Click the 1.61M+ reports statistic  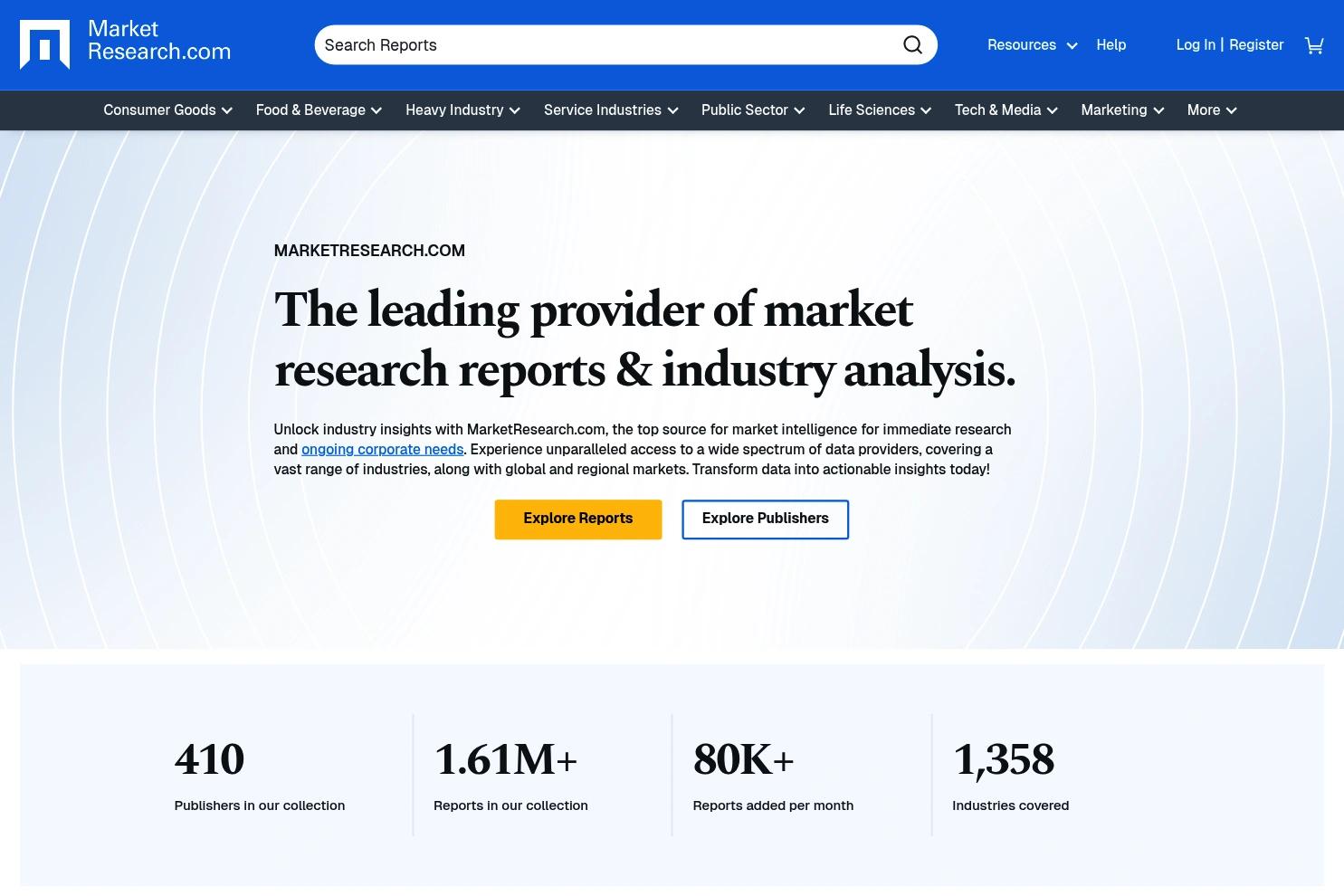pos(506,759)
